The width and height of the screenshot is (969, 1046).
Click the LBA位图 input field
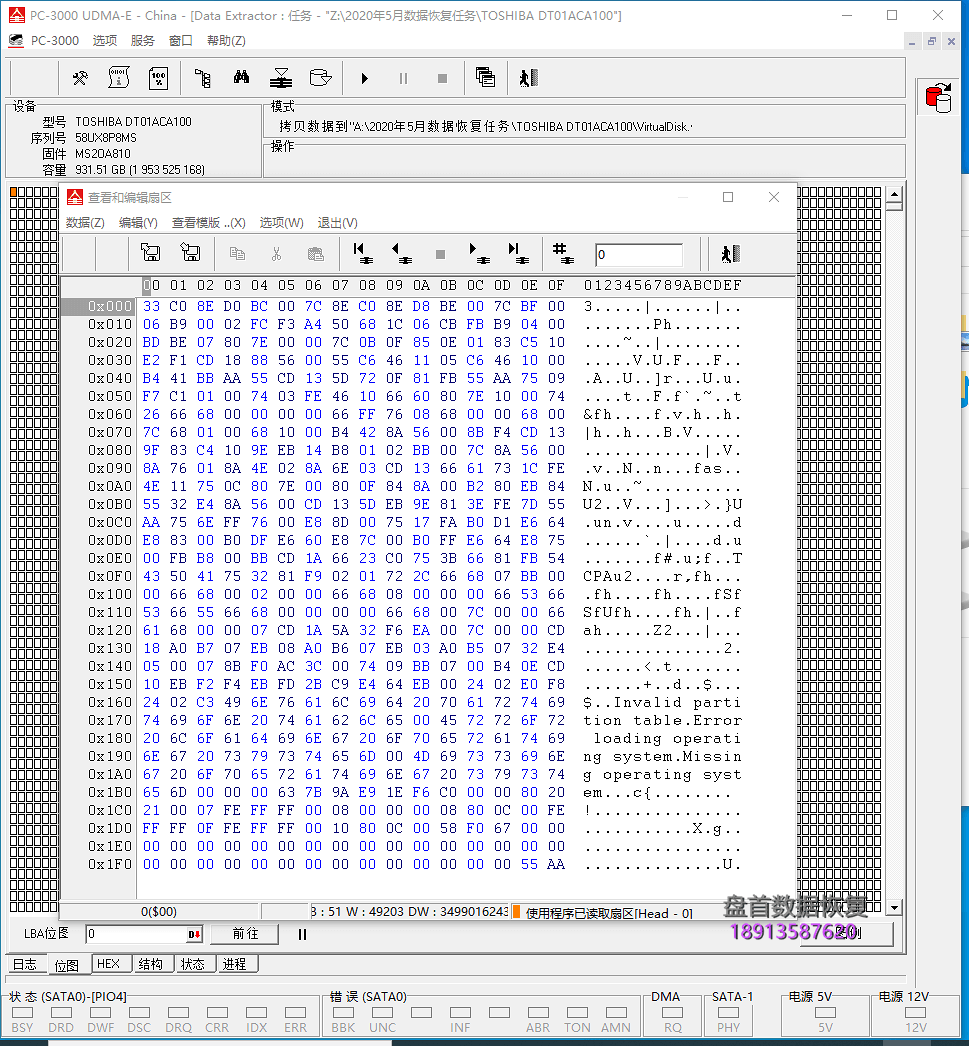136,934
